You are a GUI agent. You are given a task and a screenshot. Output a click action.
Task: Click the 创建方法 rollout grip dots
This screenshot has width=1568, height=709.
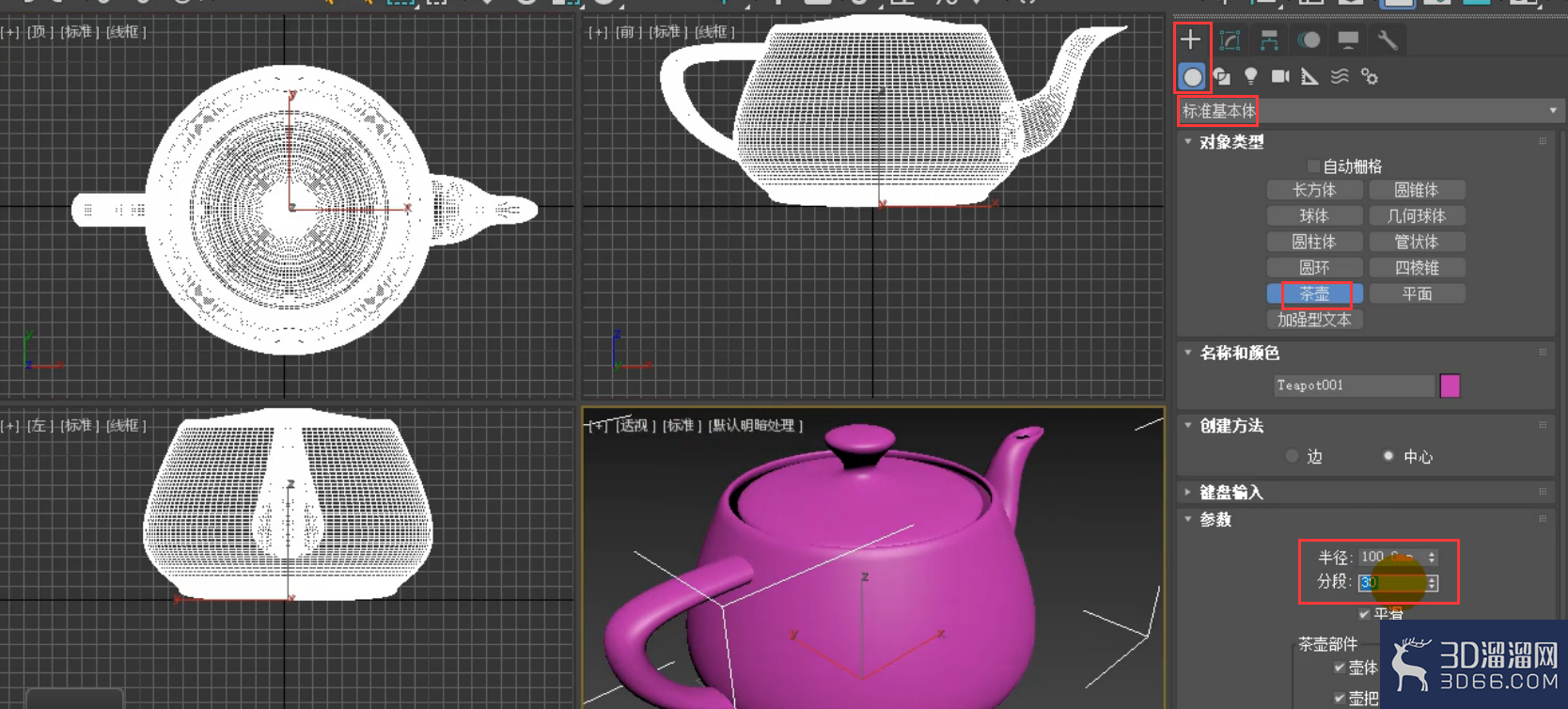click(x=1543, y=425)
